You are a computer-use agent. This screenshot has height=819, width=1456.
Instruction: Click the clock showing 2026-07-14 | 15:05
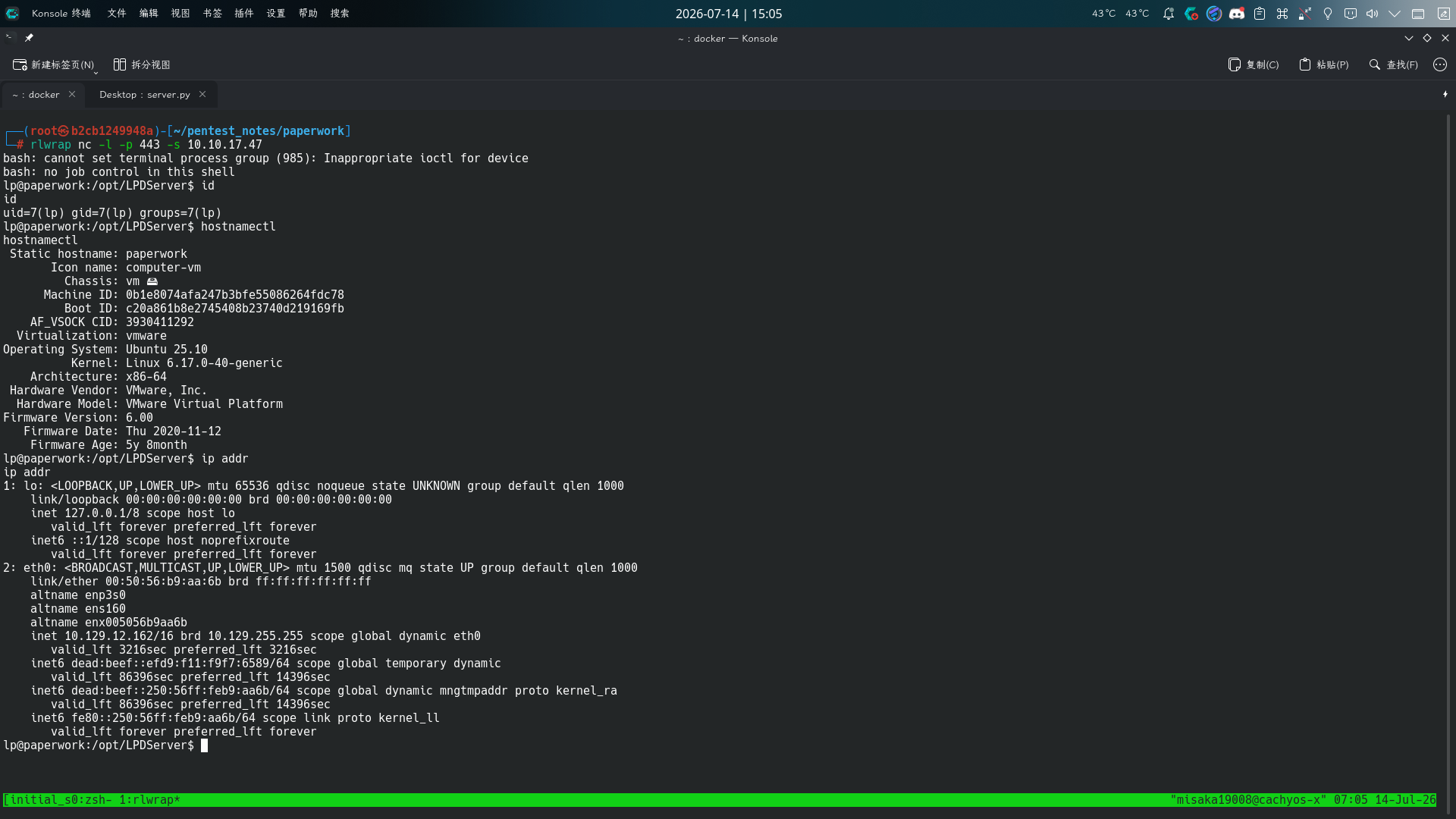click(x=729, y=14)
